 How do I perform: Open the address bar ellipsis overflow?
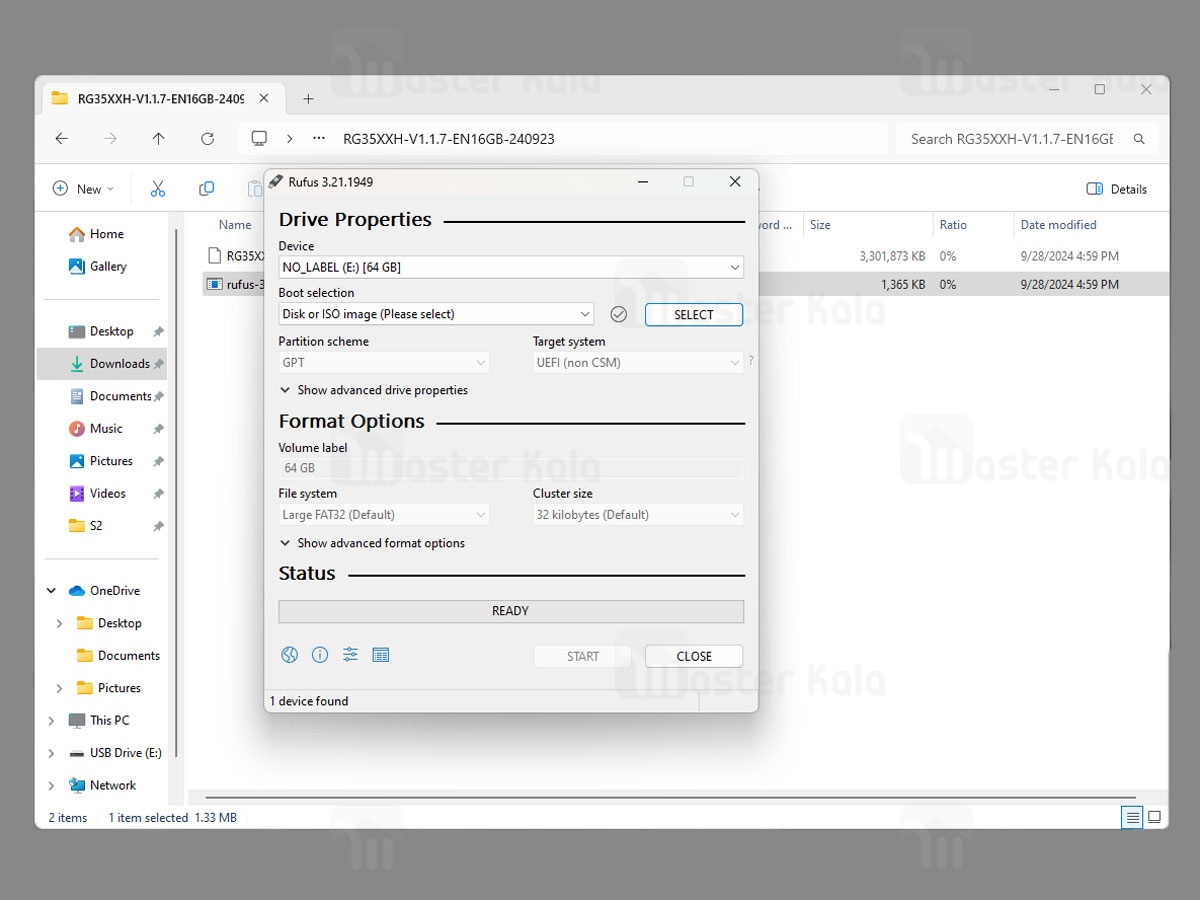click(319, 139)
